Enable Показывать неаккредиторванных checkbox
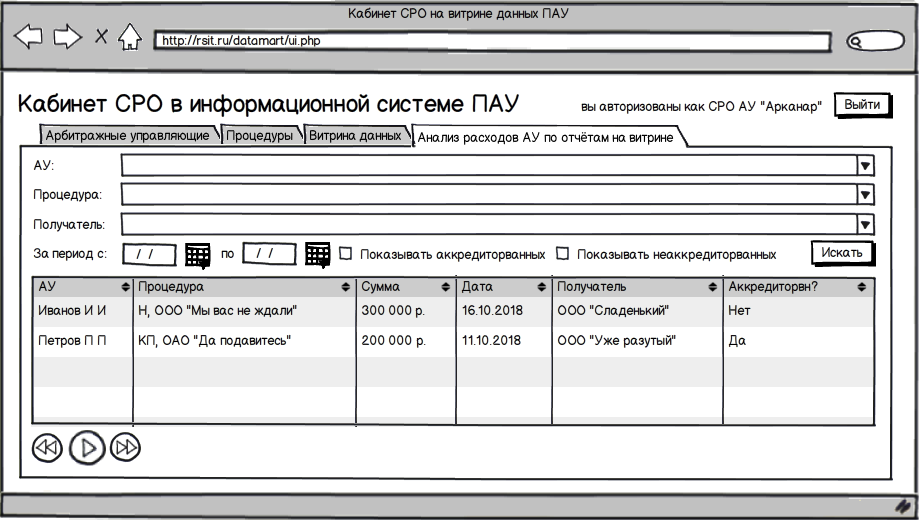Viewport: 919px width, 520px height. tap(562, 254)
